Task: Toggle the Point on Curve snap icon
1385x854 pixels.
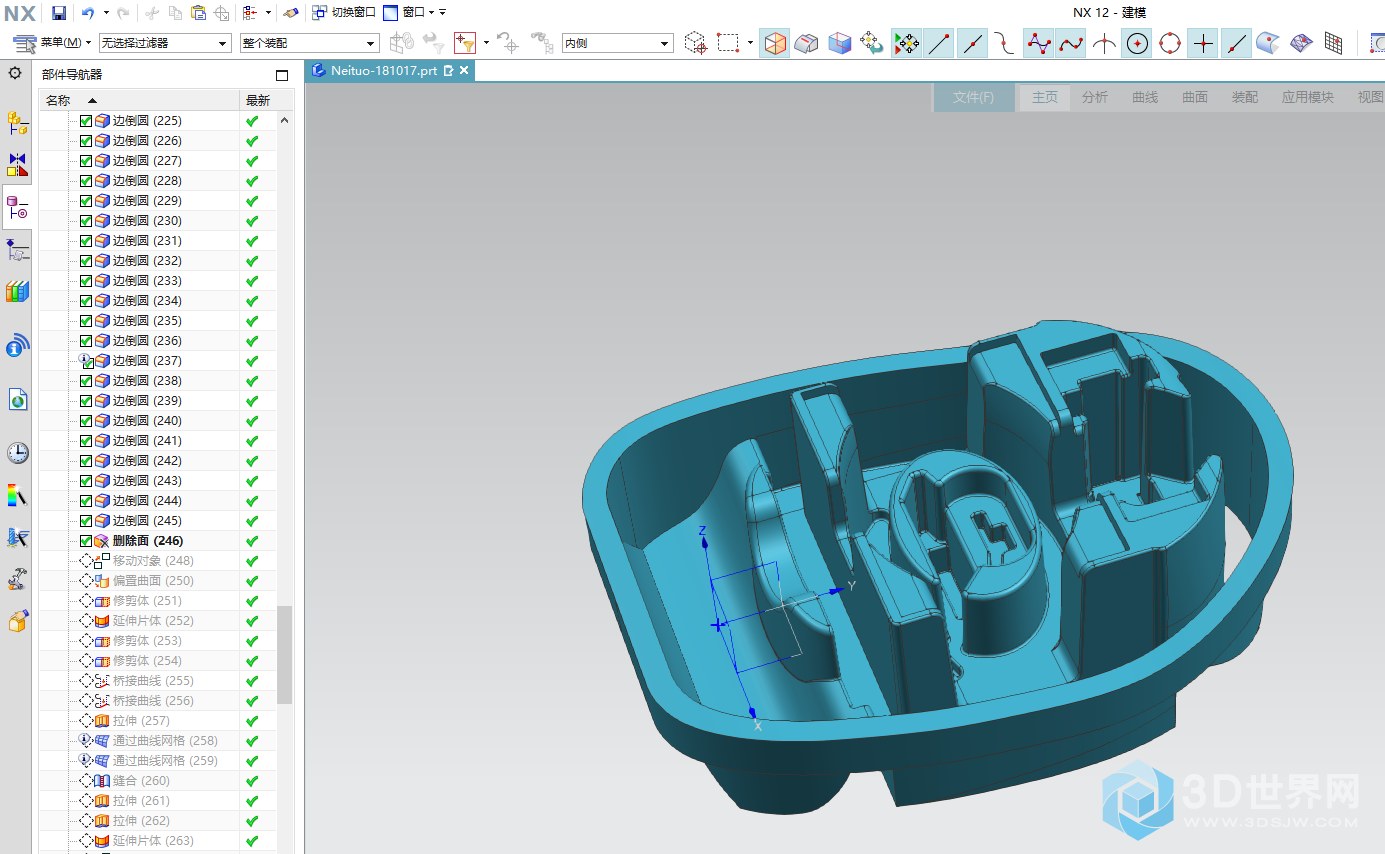Action: pyautogui.click(x=1236, y=43)
